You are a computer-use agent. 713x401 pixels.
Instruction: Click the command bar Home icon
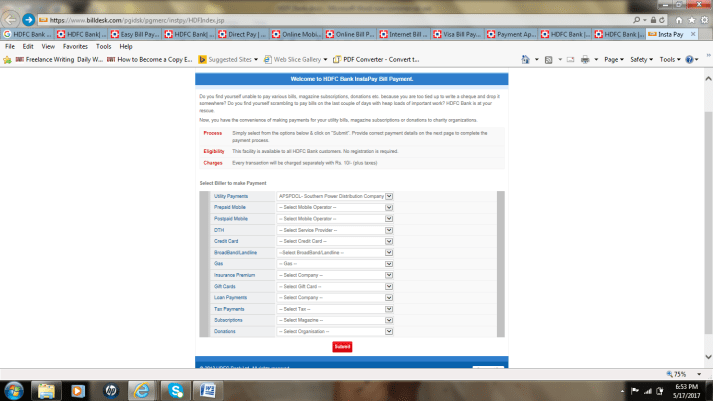525,60
